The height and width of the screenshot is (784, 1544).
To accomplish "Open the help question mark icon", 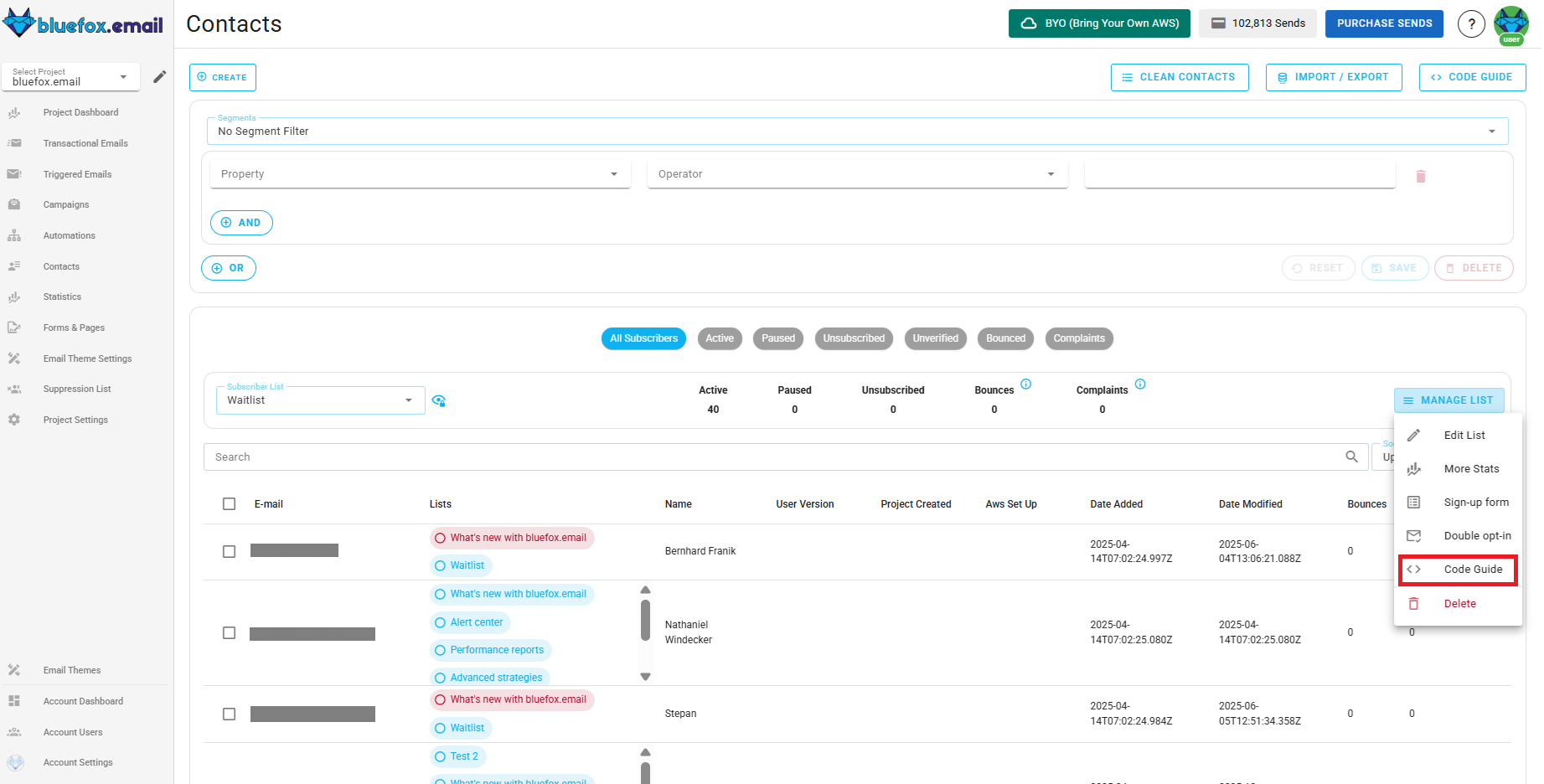I will pyautogui.click(x=1471, y=24).
